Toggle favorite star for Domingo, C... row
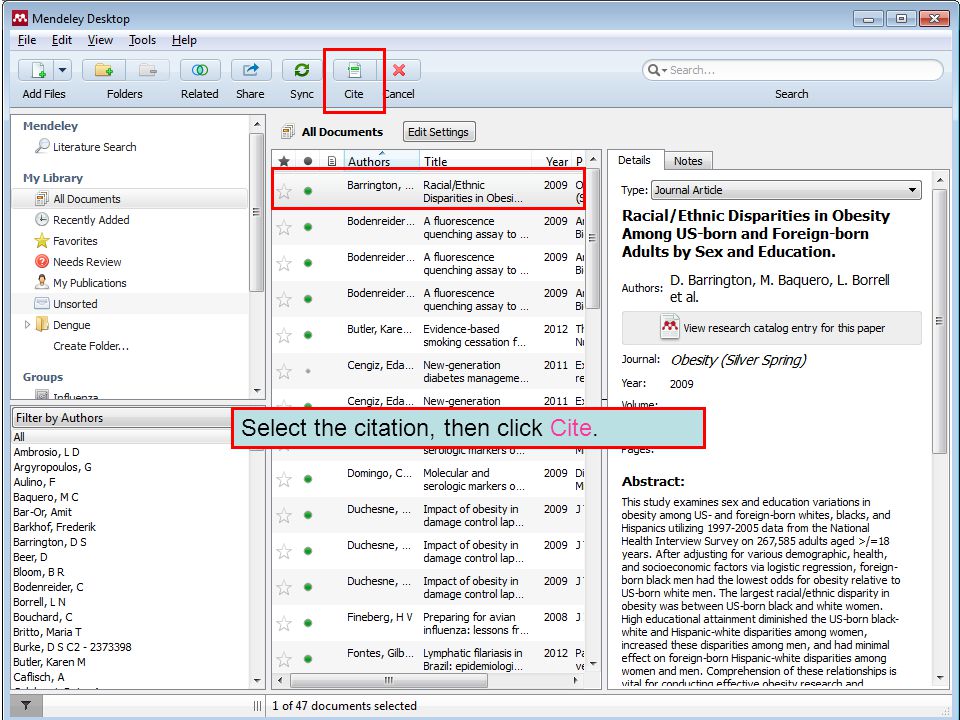Screen dimensions: 960x720 [x=284, y=479]
